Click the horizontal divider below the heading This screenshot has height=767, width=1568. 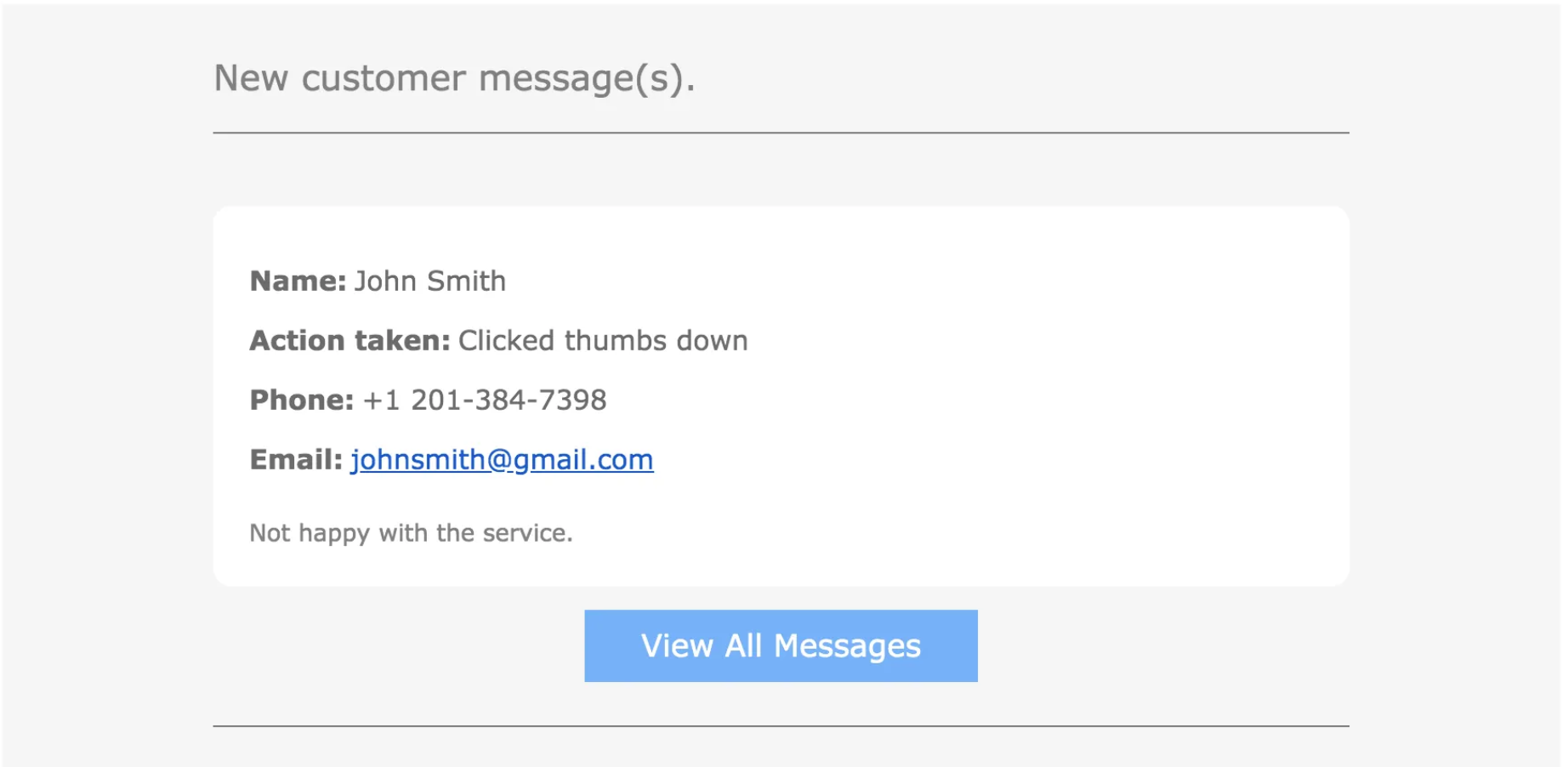[781, 133]
